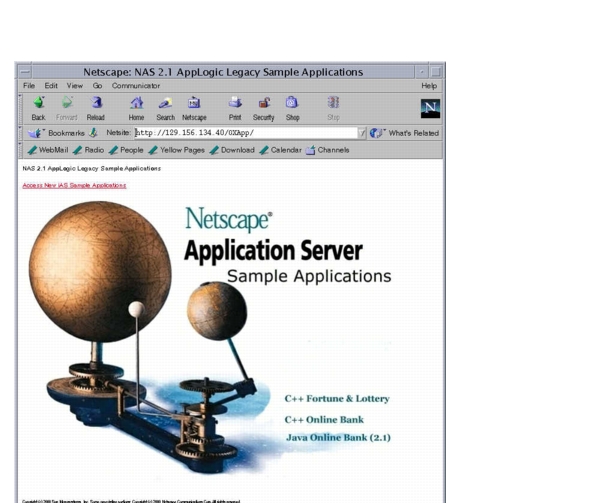The width and height of the screenshot is (610, 503).
Task: Open the Help menu
Action: [x=429, y=86]
